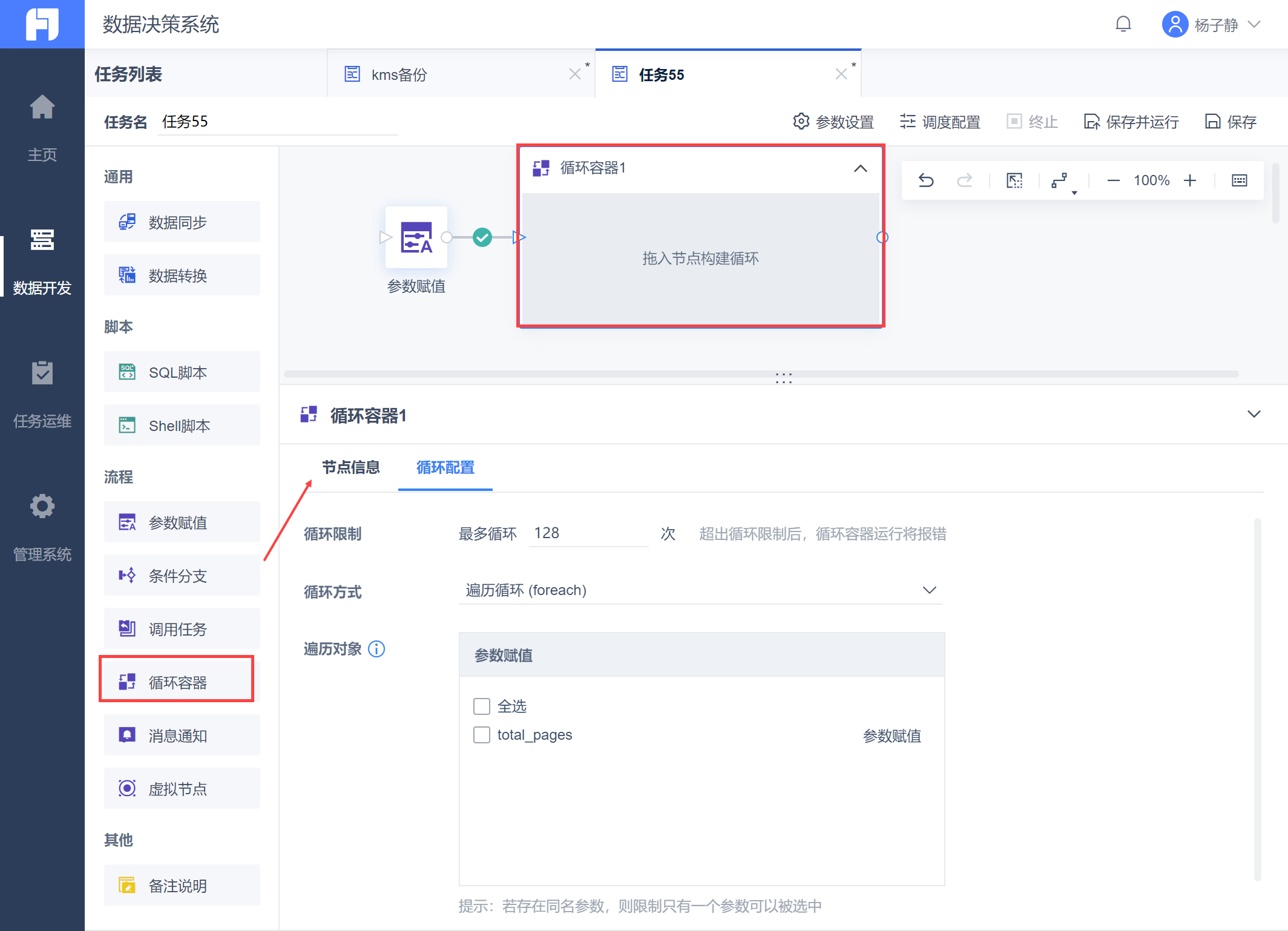
Task: Click the fit-to-canvas selection icon
Action: pyautogui.click(x=1014, y=180)
